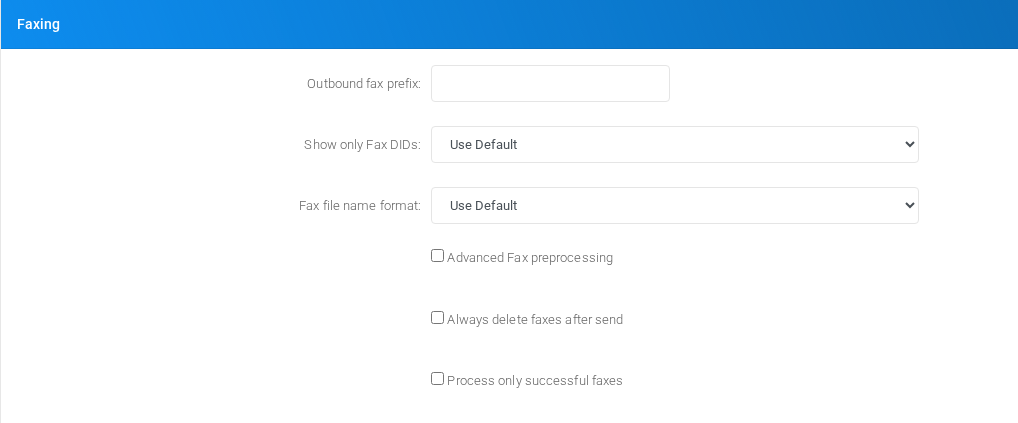Click the Outbound fax prefix input field
Viewport: 1018px width, 423px height.
pyautogui.click(x=550, y=84)
